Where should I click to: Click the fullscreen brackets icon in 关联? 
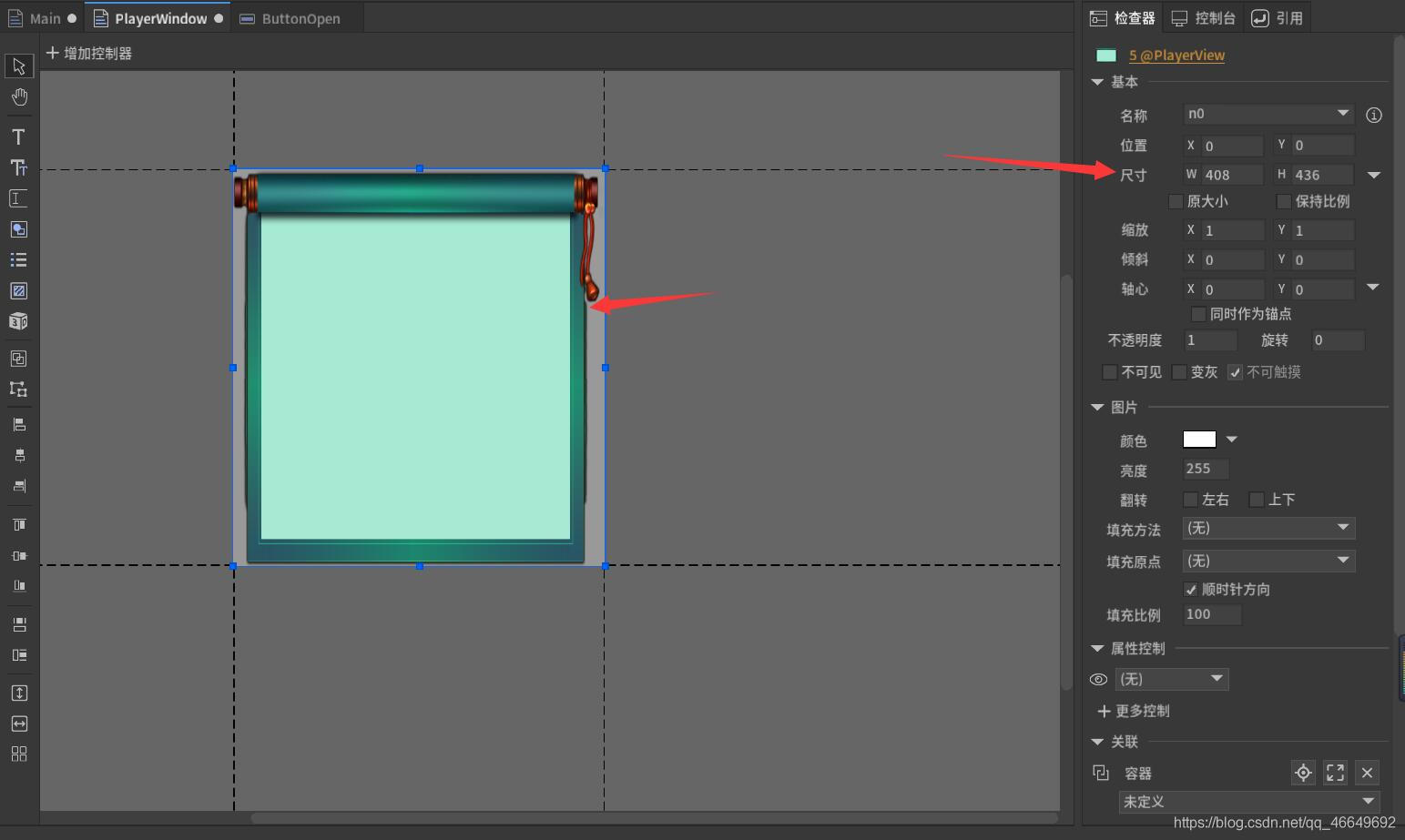1335,773
